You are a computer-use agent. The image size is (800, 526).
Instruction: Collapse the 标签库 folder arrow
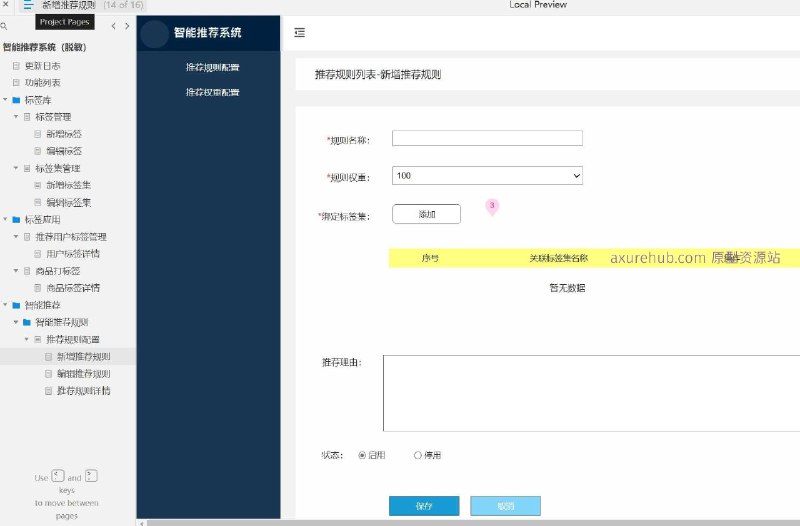(5, 99)
